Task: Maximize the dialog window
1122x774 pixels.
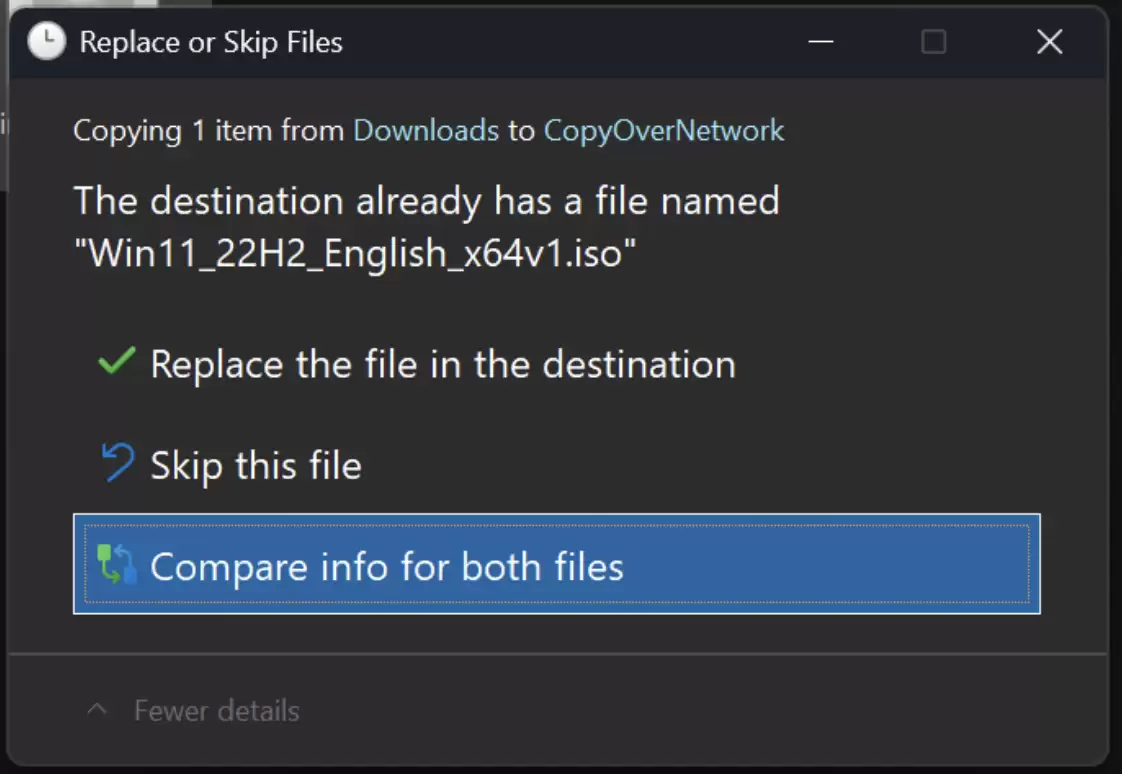Action: pyautogui.click(x=933, y=42)
